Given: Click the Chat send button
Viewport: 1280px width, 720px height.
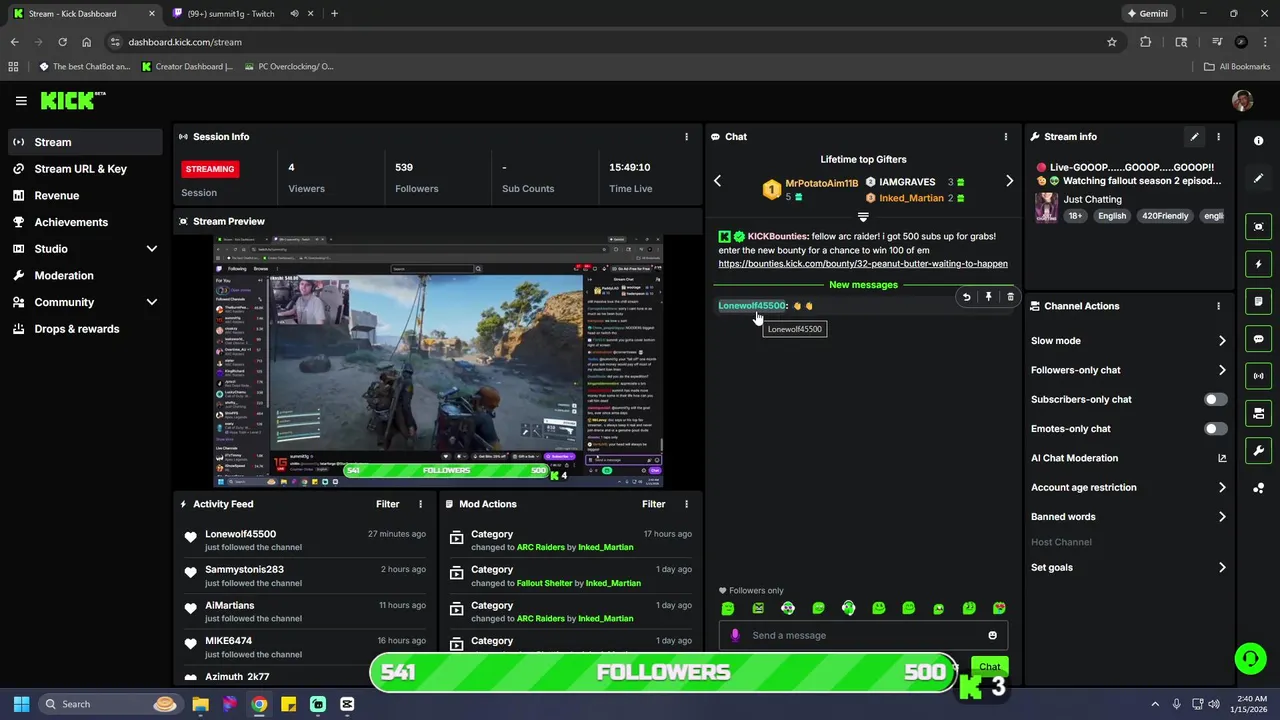Looking at the screenshot, I should pyautogui.click(x=989, y=667).
